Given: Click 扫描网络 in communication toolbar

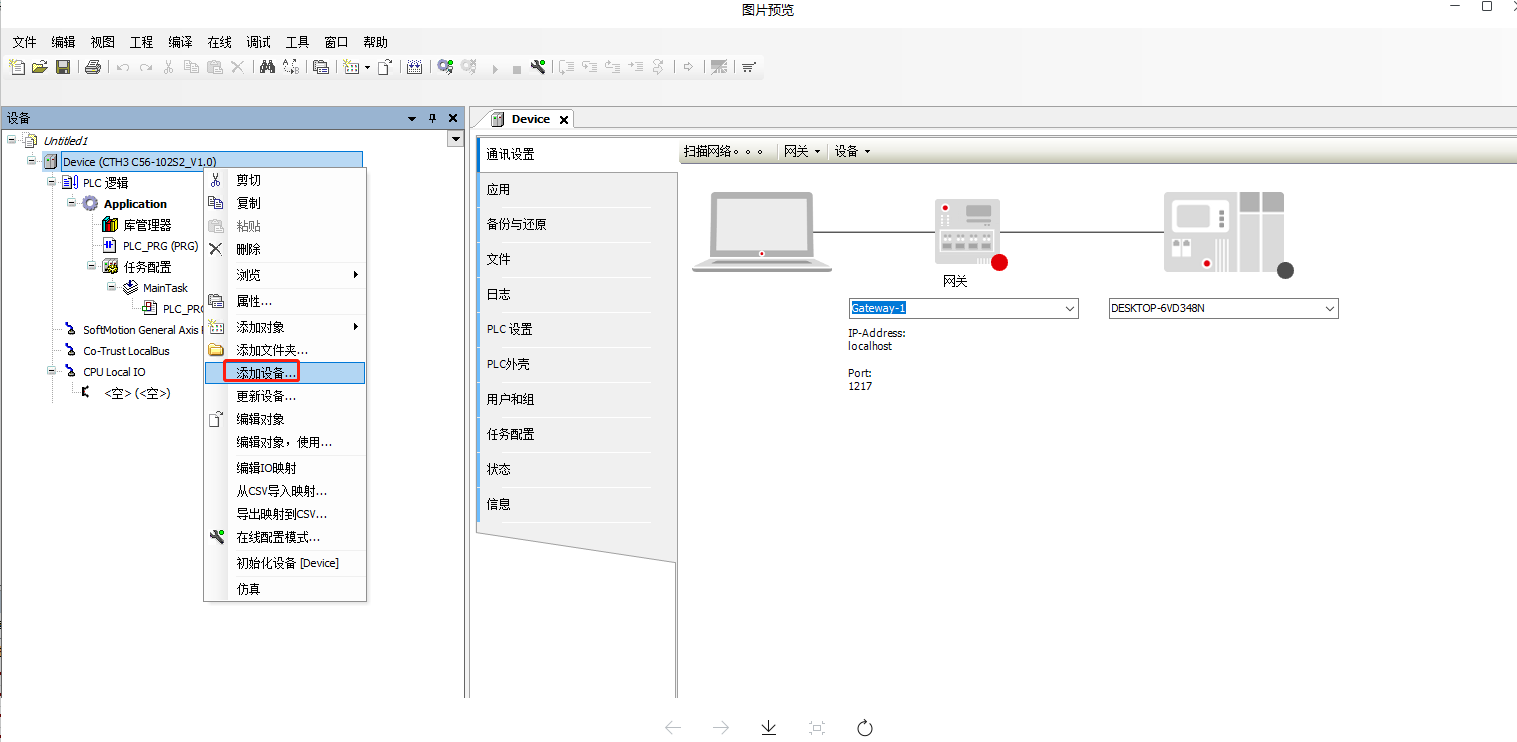Looking at the screenshot, I should tap(725, 151).
